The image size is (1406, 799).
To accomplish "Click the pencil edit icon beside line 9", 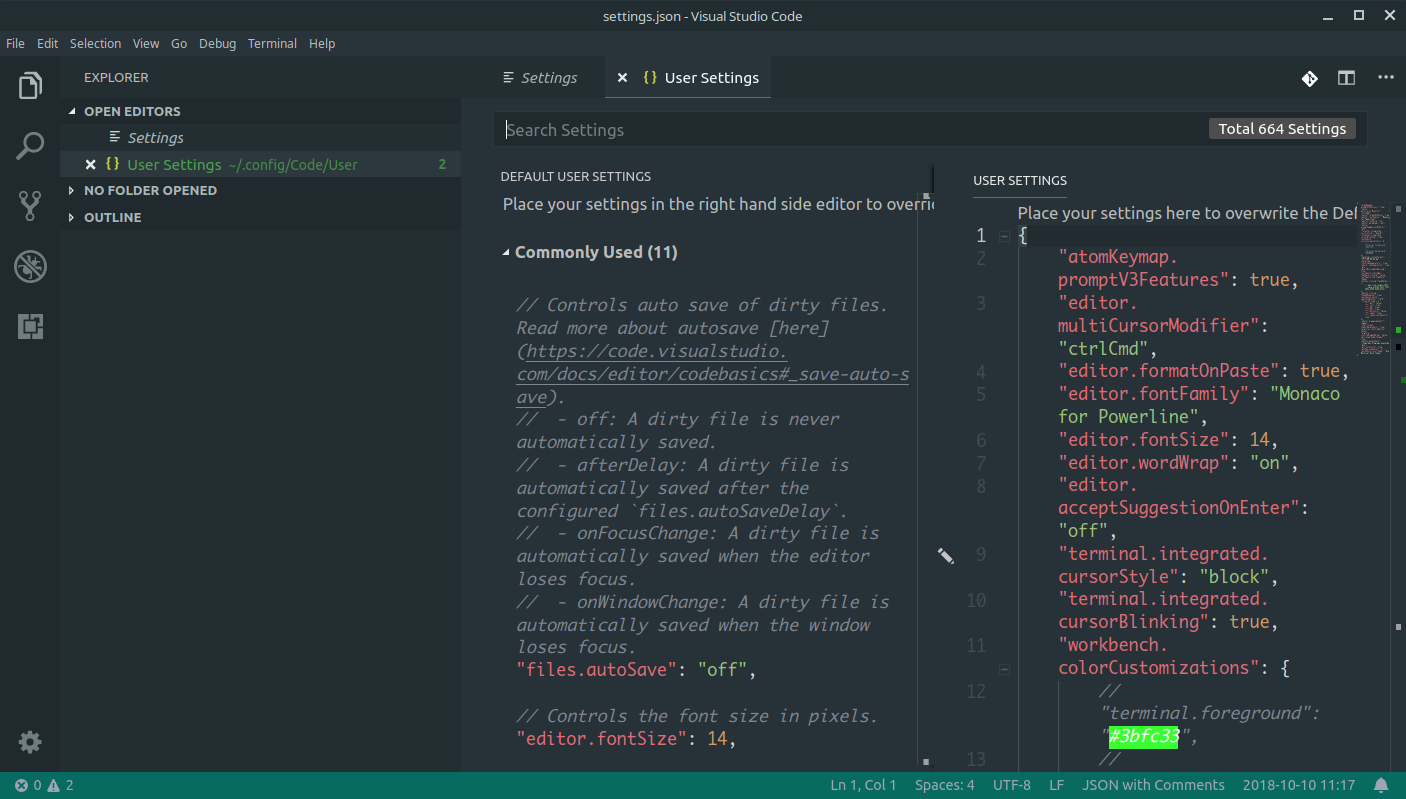I will coord(946,555).
